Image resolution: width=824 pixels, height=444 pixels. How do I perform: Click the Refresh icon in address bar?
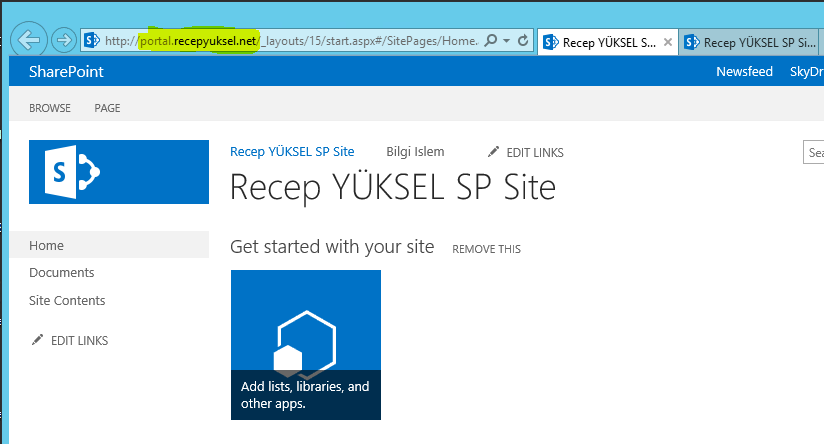coord(523,40)
